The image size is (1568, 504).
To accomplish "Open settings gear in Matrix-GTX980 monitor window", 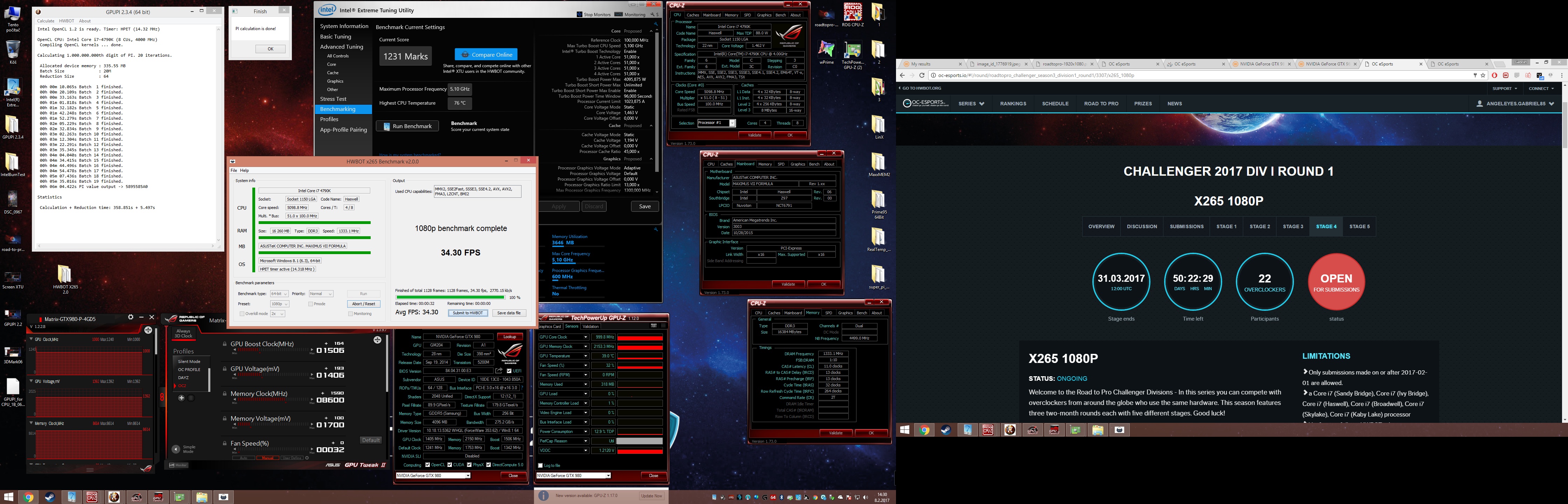I will click(x=130, y=318).
